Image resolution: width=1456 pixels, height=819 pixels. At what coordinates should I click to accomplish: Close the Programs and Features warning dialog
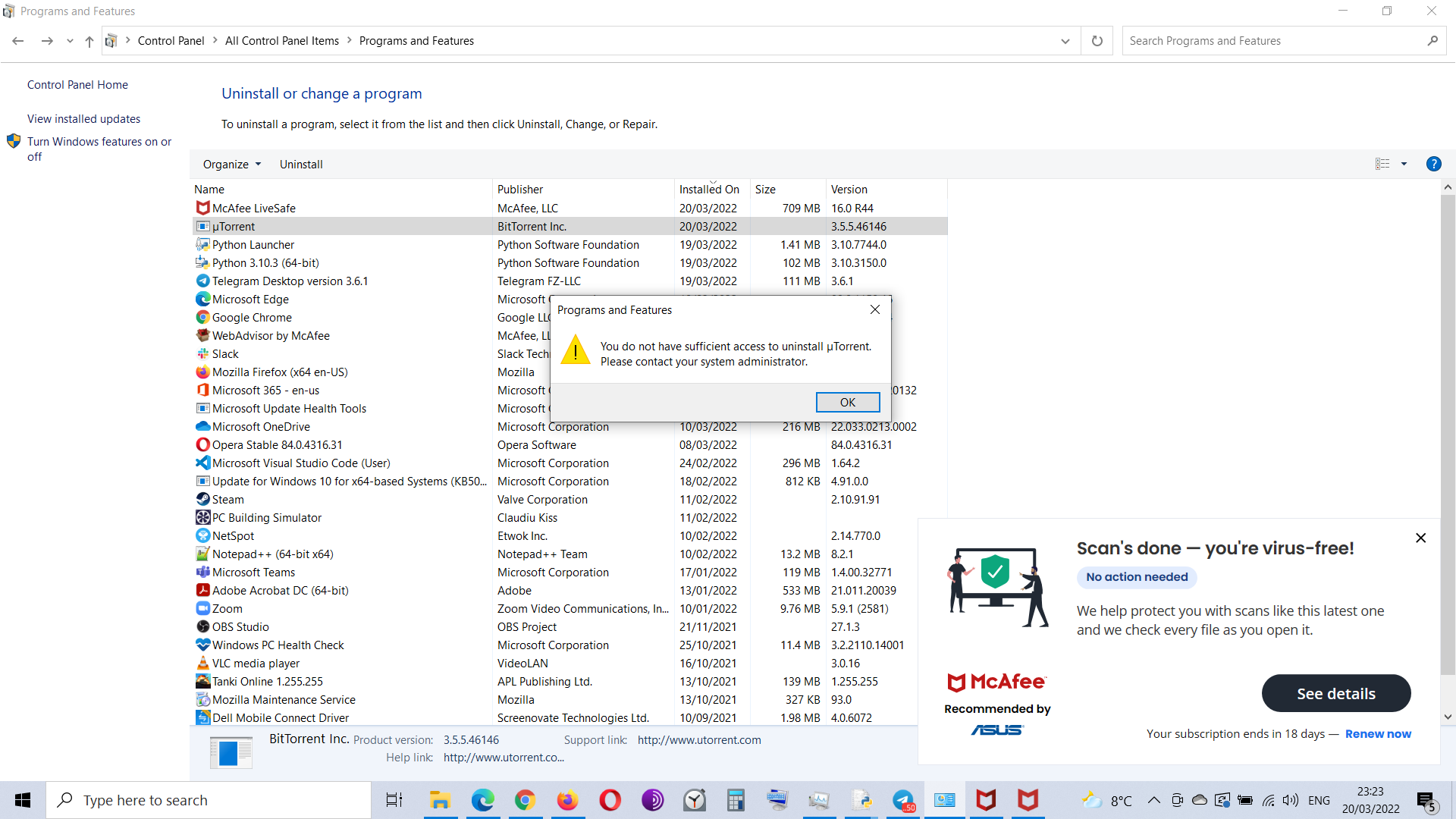(875, 309)
